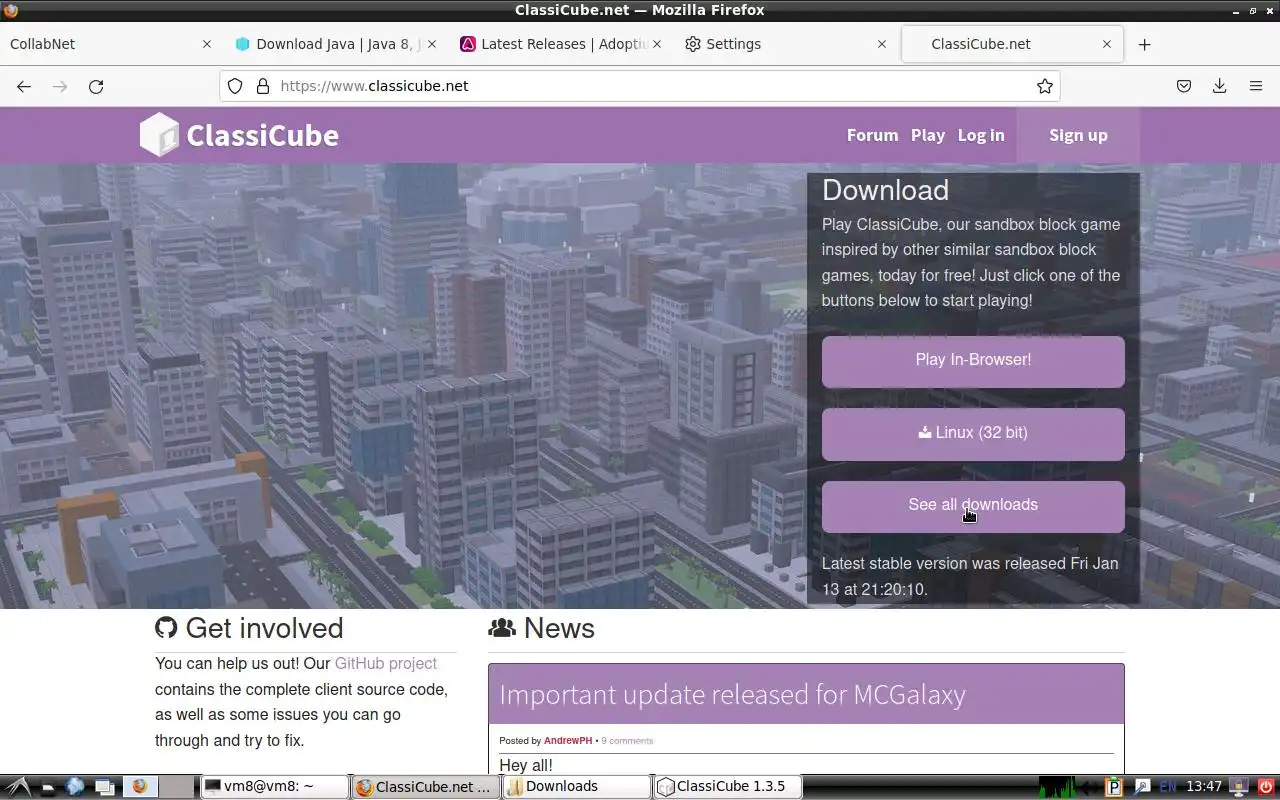Open the AndrewPH author link
Screen dimensions: 1280x800
pyautogui.click(x=568, y=741)
